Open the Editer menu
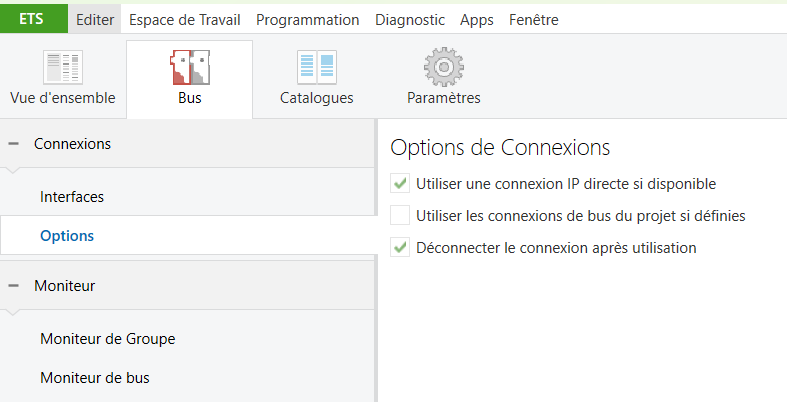 [95, 20]
